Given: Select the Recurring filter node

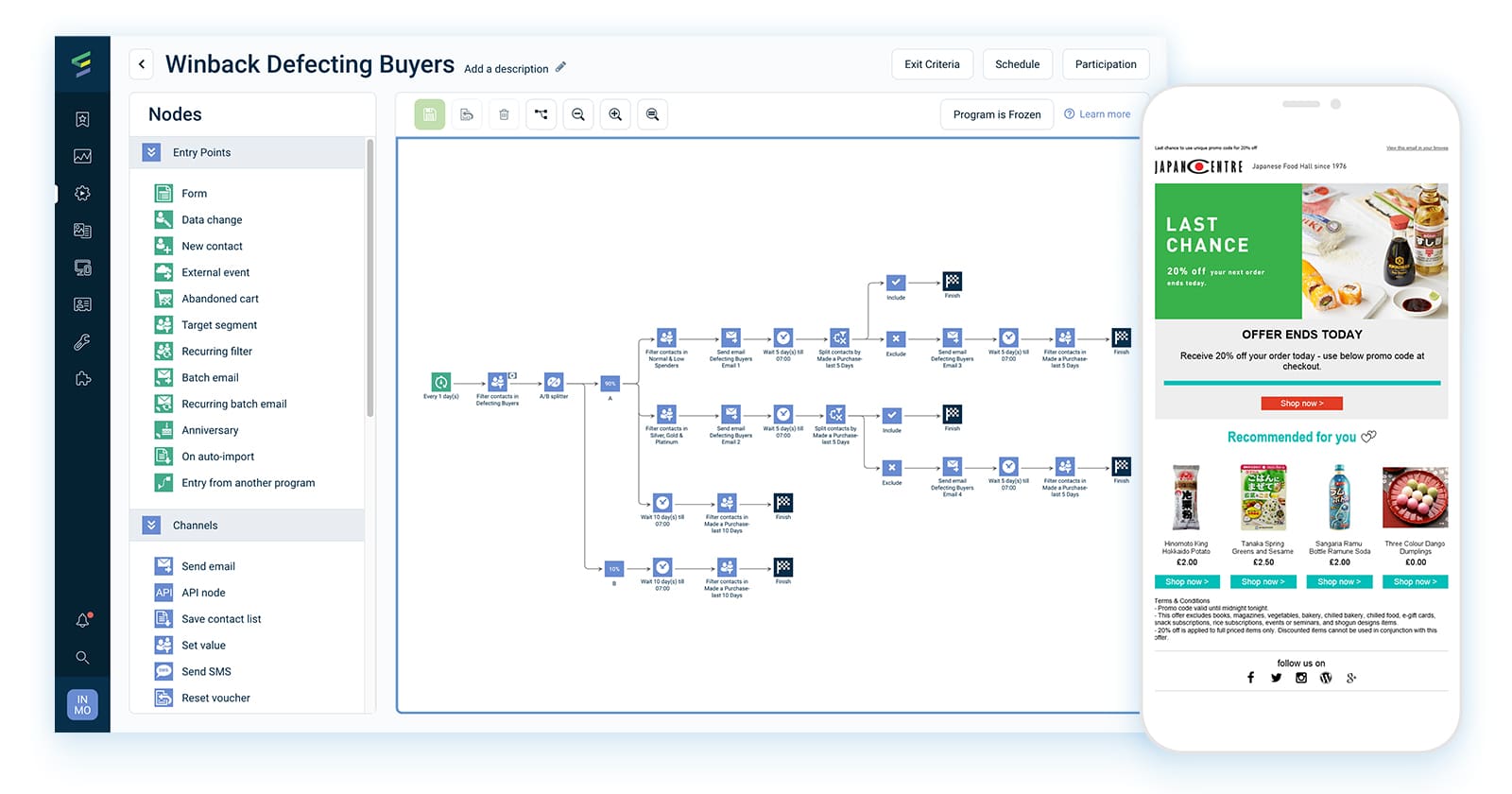Looking at the screenshot, I should click(203, 351).
